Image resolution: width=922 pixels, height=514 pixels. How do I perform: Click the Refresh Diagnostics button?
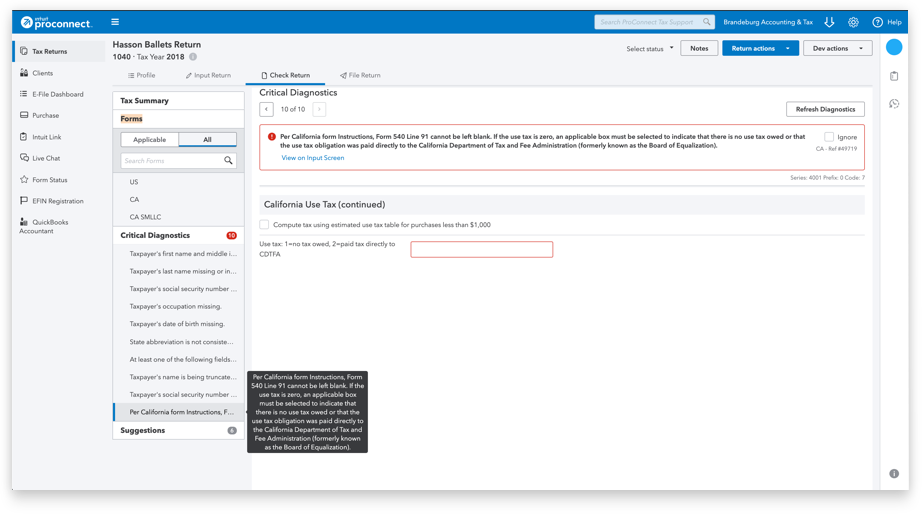[x=825, y=109]
